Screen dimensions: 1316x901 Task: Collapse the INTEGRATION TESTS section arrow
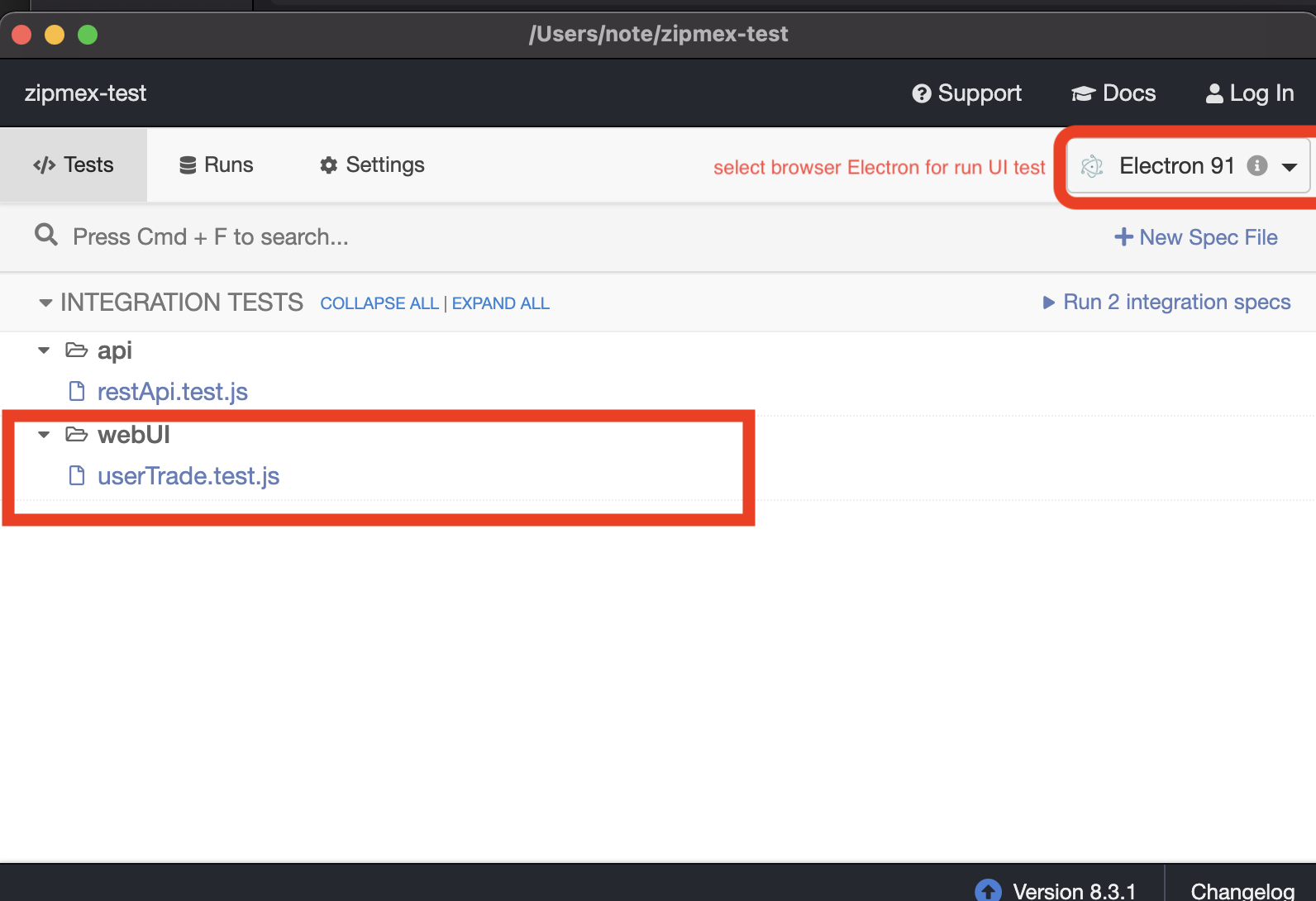(x=46, y=303)
